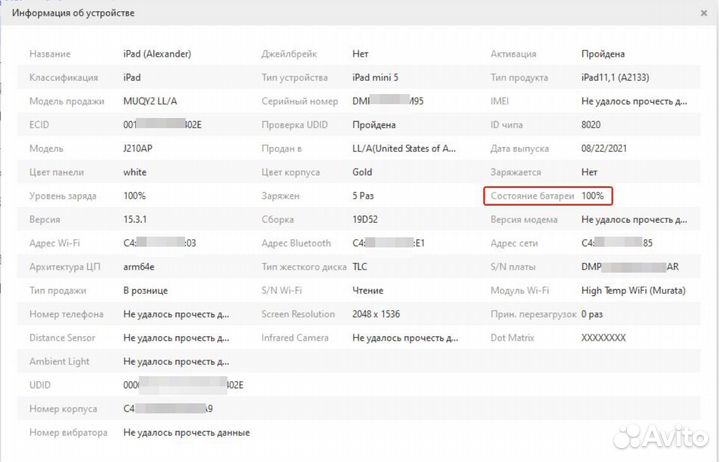Select the reboot count value '0 раз'
Screen dimensions: 720x462
point(592,314)
